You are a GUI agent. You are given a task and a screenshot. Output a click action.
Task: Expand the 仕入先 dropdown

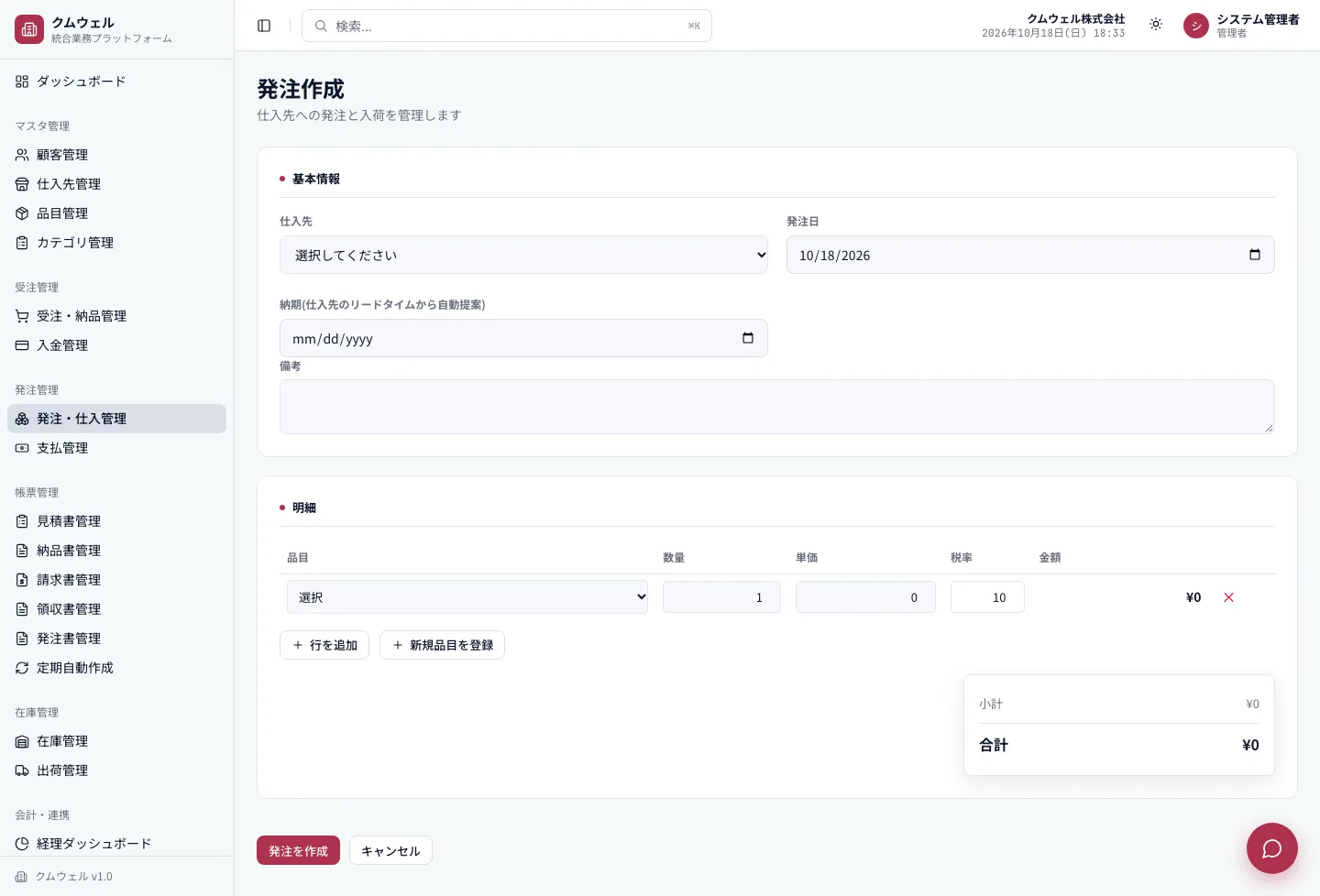[523, 255]
